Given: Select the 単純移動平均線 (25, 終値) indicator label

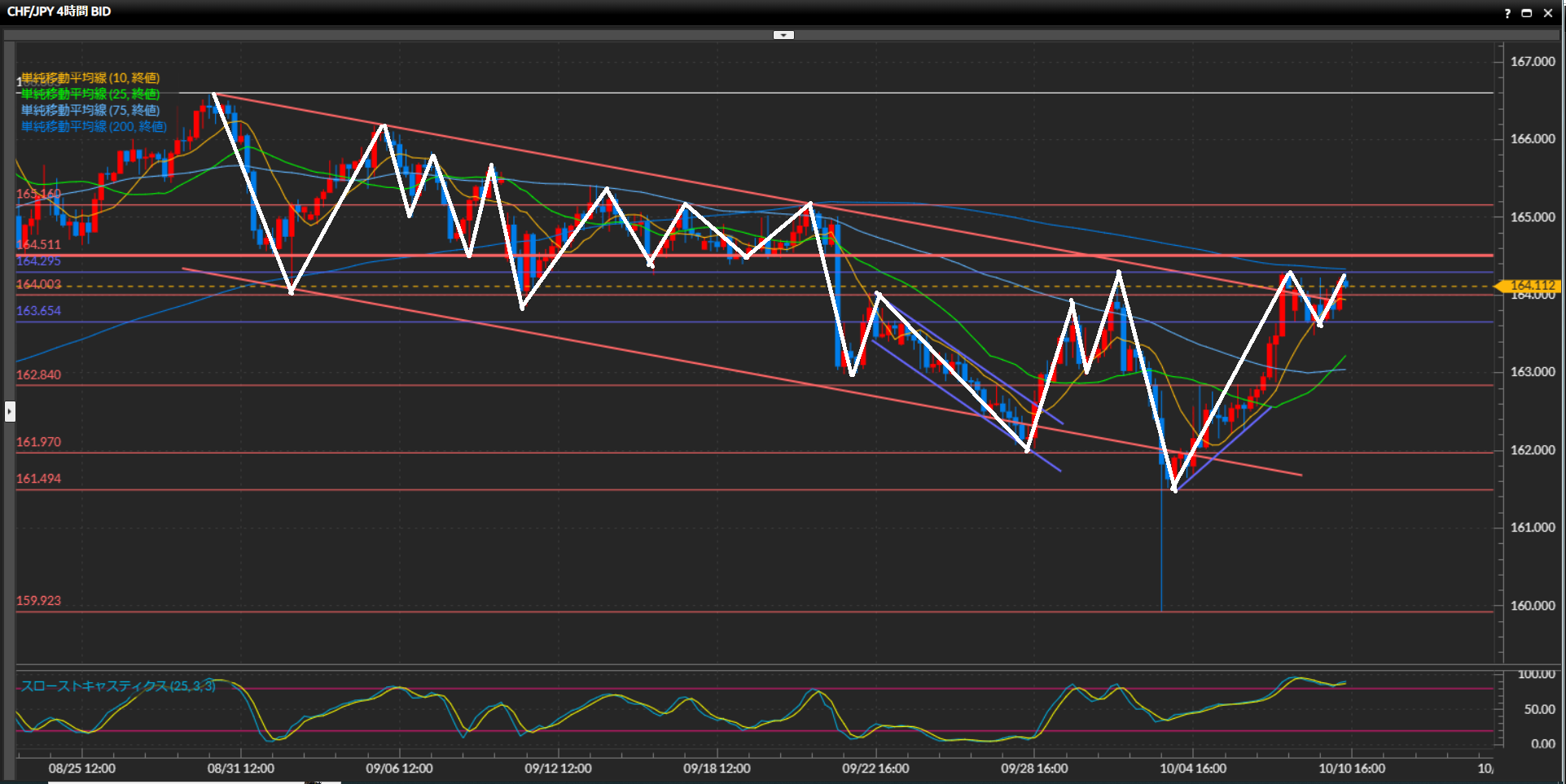Looking at the screenshot, I should pos(90,94).
